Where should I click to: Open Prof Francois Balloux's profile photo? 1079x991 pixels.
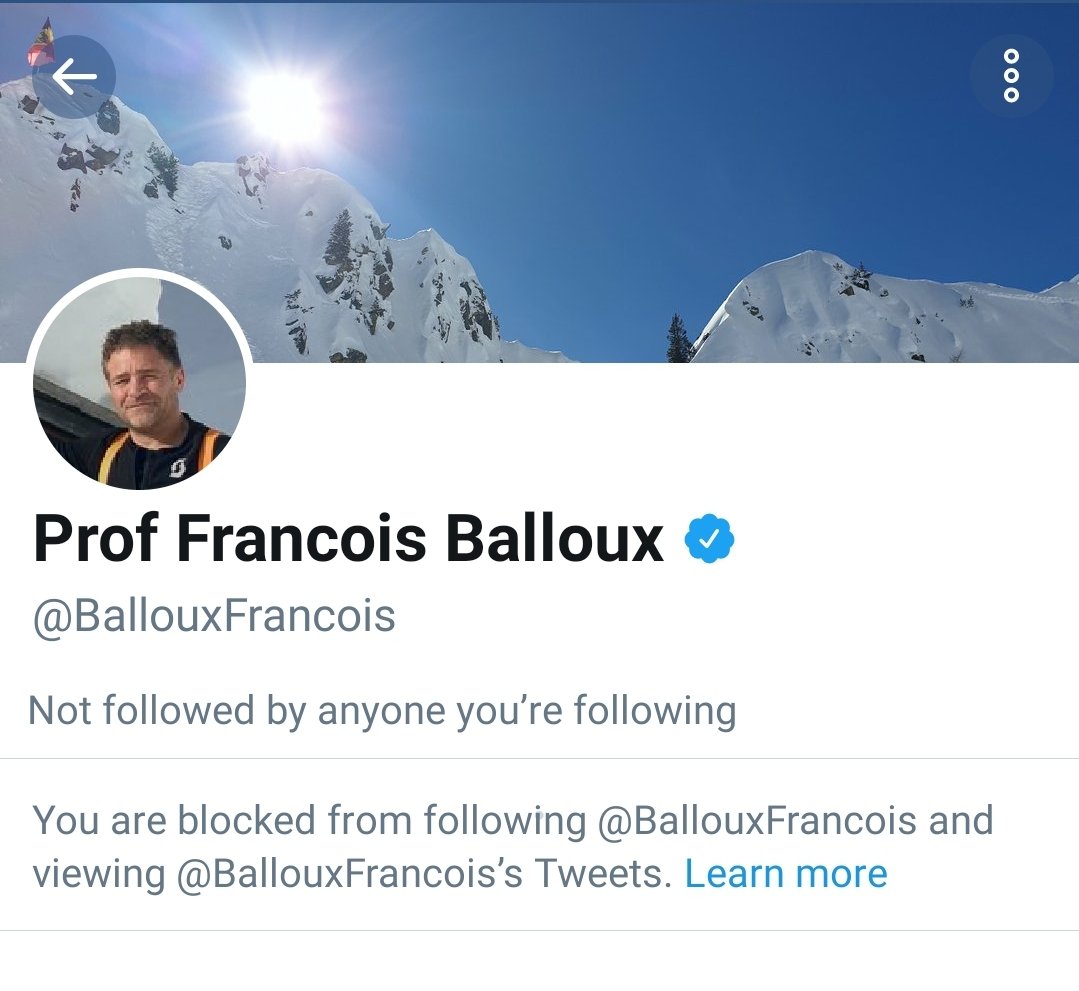(140, 381)
